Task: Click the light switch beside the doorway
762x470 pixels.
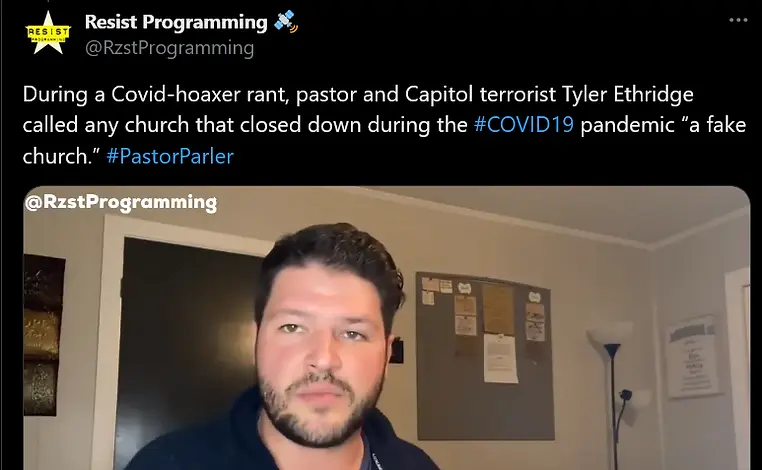Action: [x=397, y=350]
